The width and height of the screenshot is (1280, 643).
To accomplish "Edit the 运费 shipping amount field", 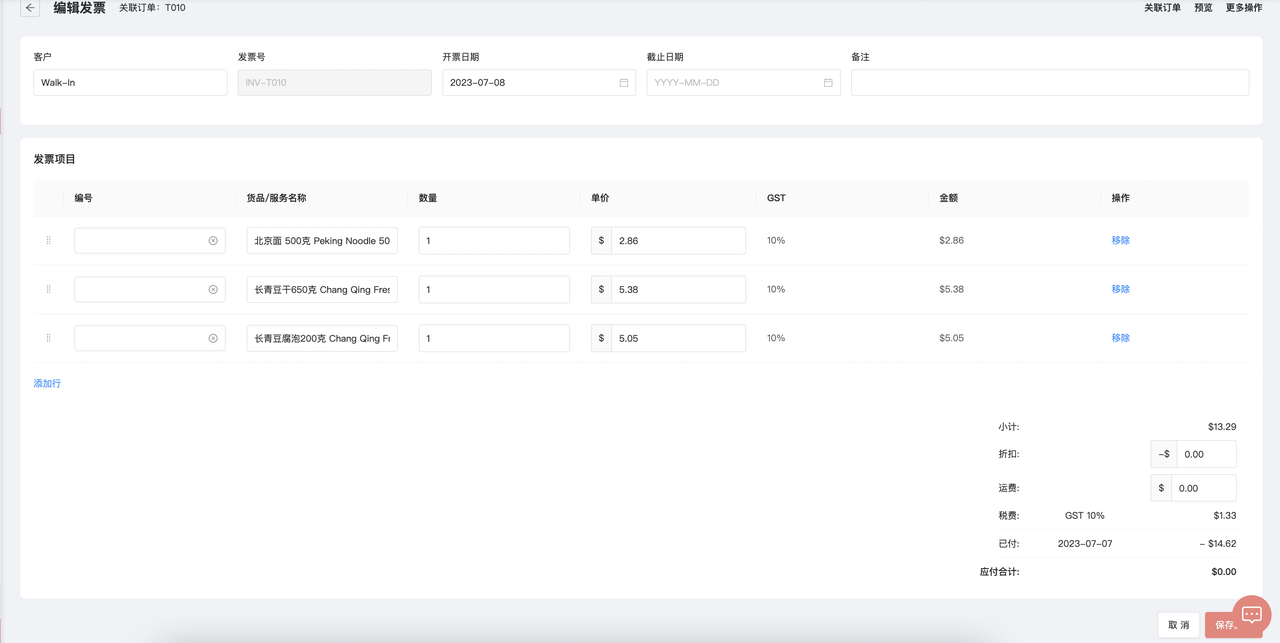I will tap(1204, 489).
